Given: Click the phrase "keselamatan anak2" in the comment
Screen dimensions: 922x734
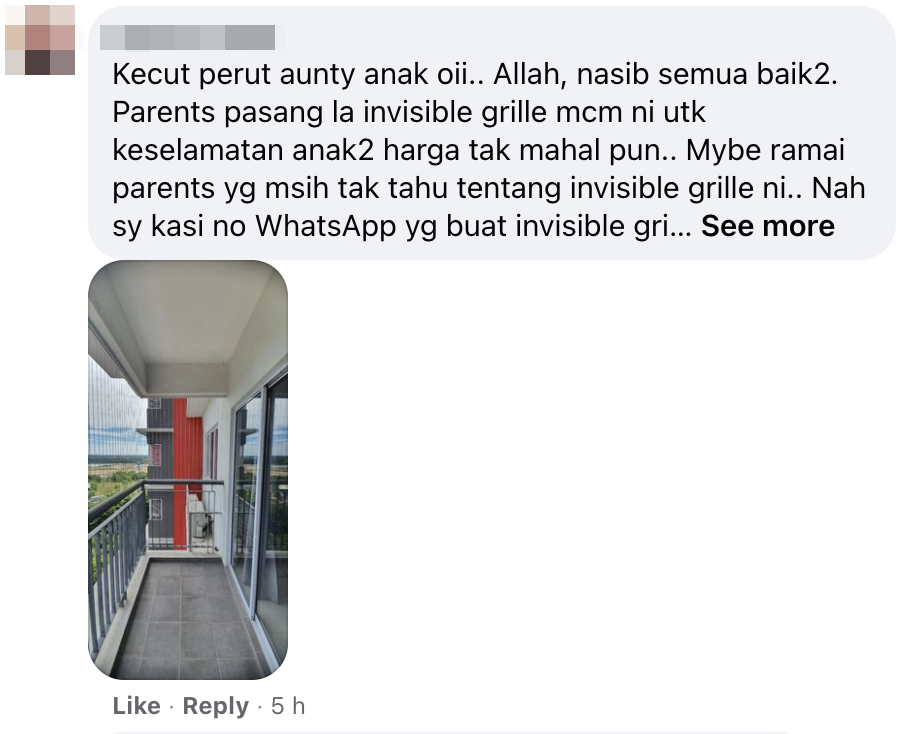Looking at the screenshot, I should [243, 151].
